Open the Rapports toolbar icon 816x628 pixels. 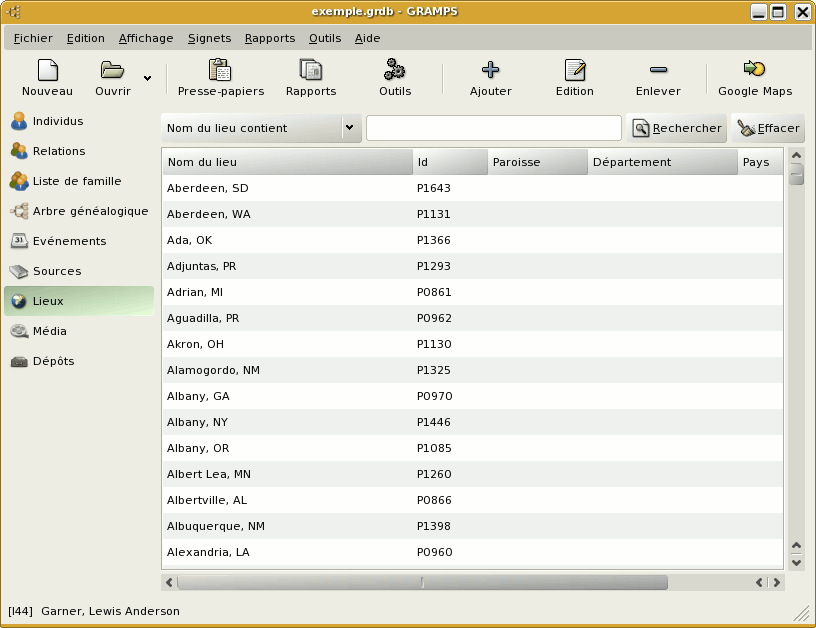tap(310, 71)
